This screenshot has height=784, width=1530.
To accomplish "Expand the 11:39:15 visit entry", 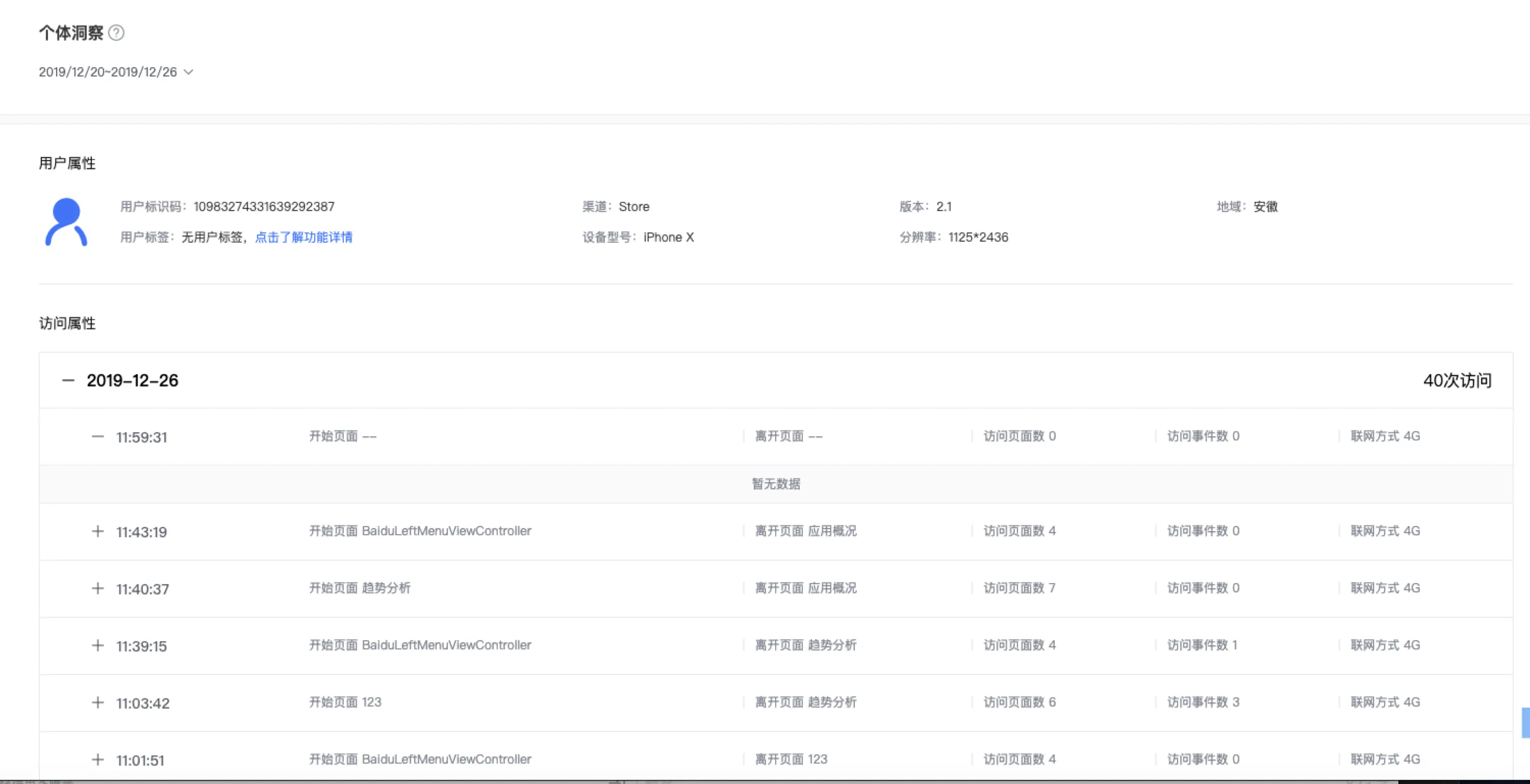I will (97, 645).
